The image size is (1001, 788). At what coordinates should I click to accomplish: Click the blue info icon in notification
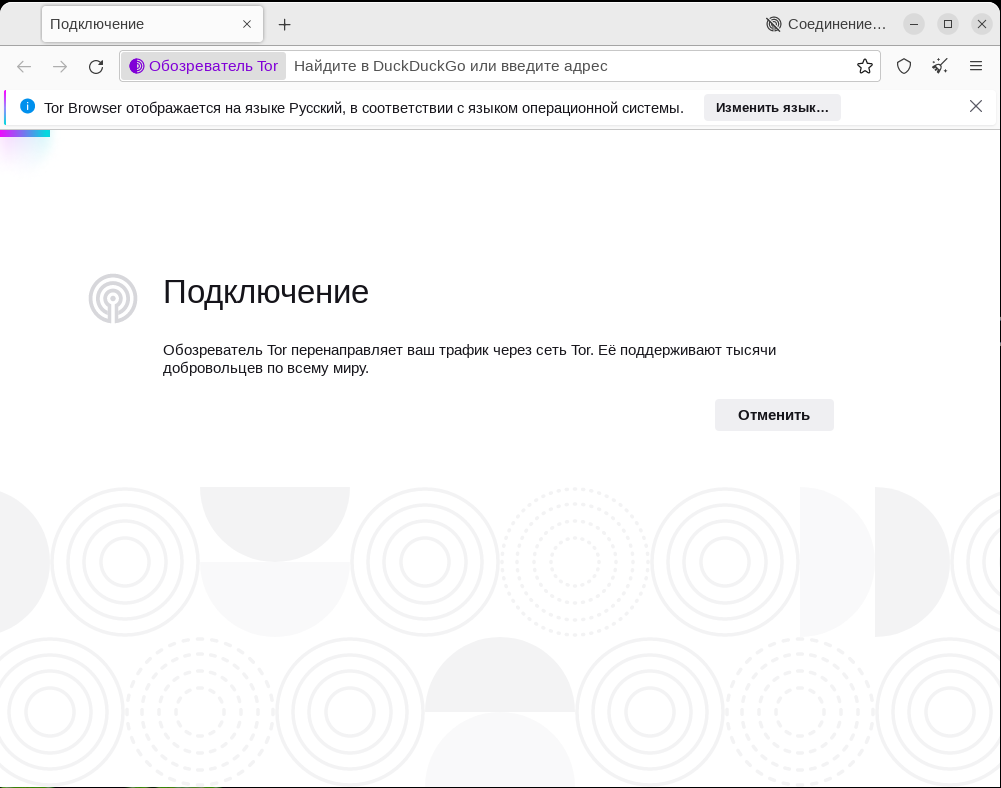click(x=27, y=107)
